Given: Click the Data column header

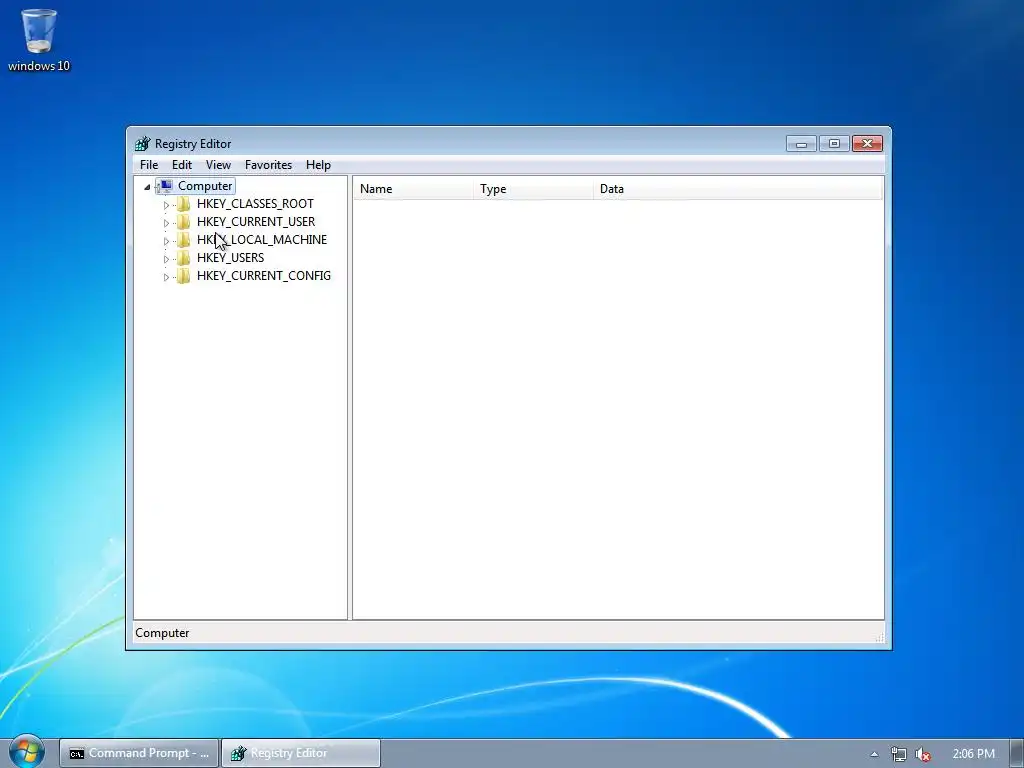Looking at the screenshot, I should tap(738, 189).
